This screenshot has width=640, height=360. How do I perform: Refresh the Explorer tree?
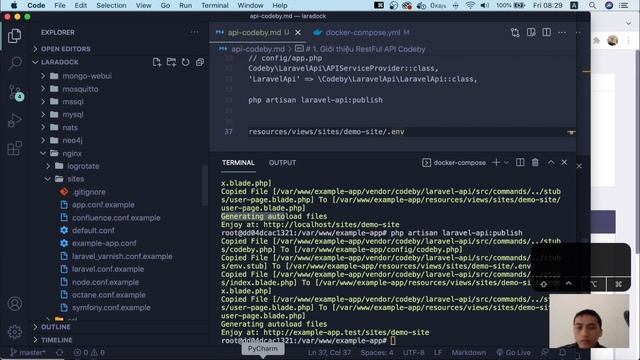pyautogui.click(x=185, y=62)
